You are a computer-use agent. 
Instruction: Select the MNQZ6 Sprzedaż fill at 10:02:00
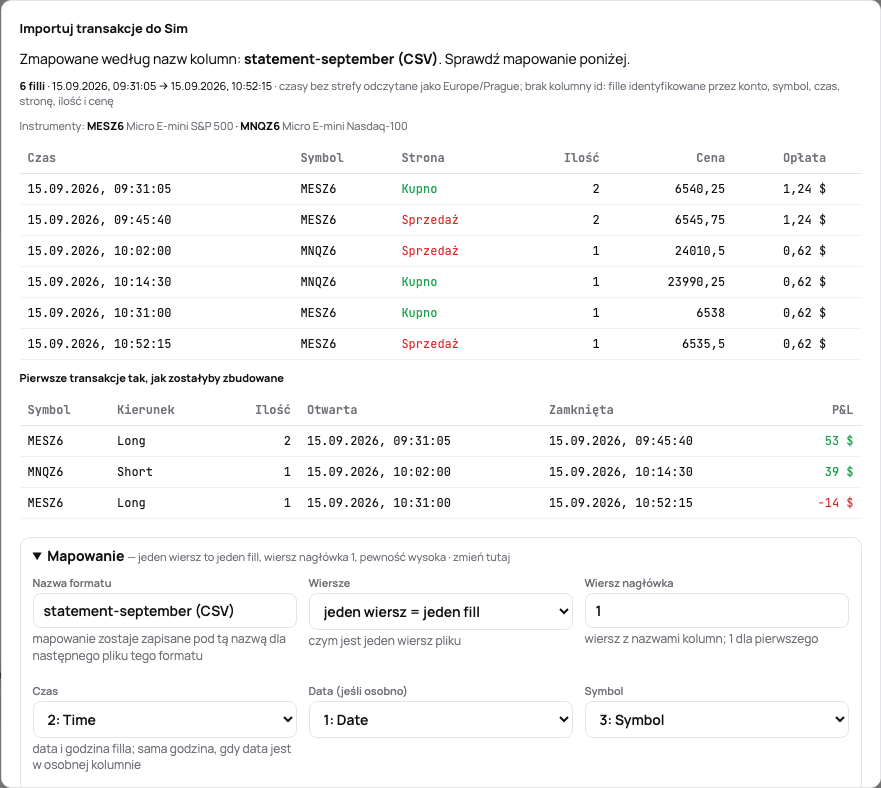click(x=440, y=251)
